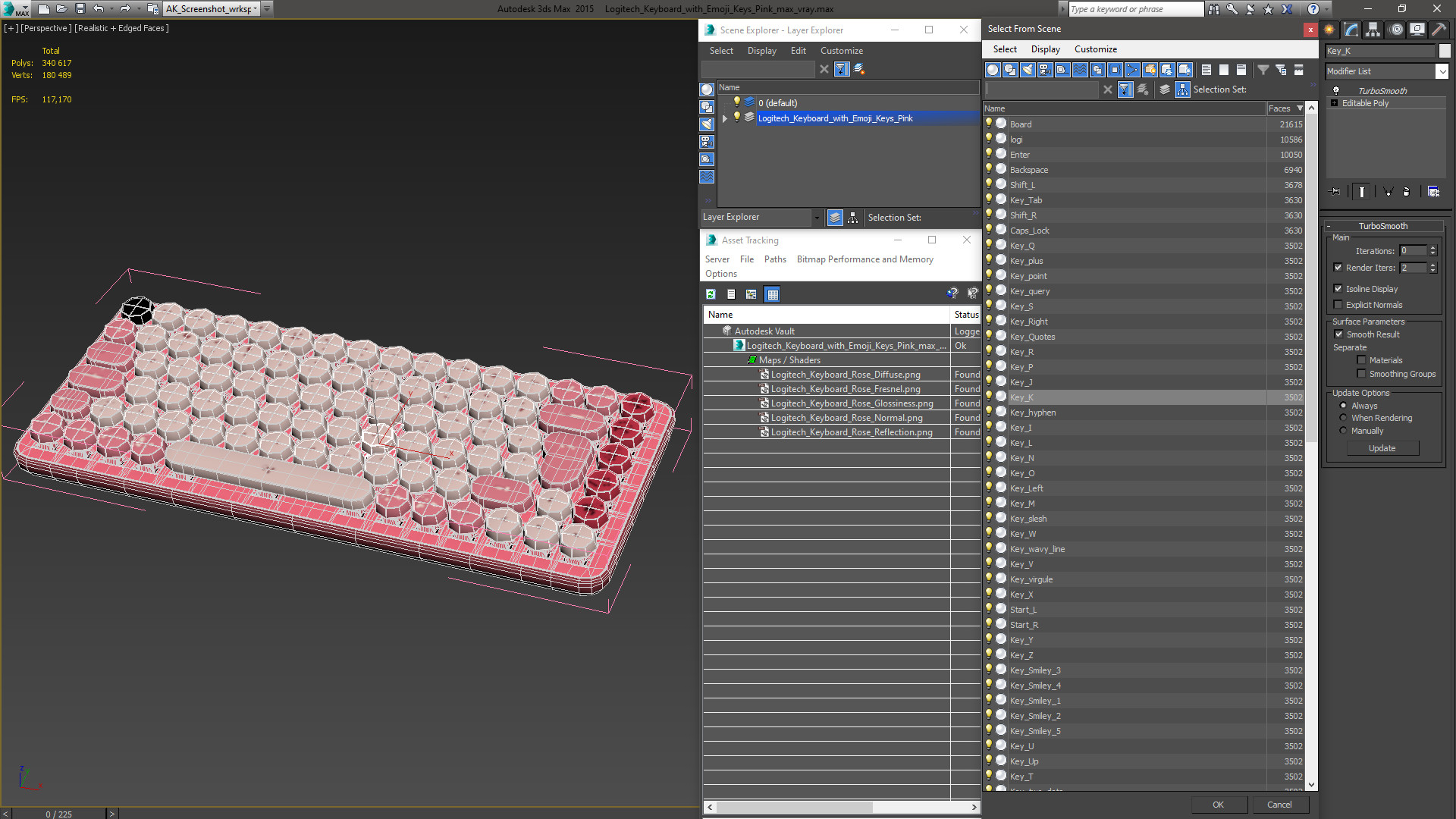The width and height of the screenshot is (1456, 819).
Task: Collapse Maps / Shaders tree node
Action: (752, 360)
